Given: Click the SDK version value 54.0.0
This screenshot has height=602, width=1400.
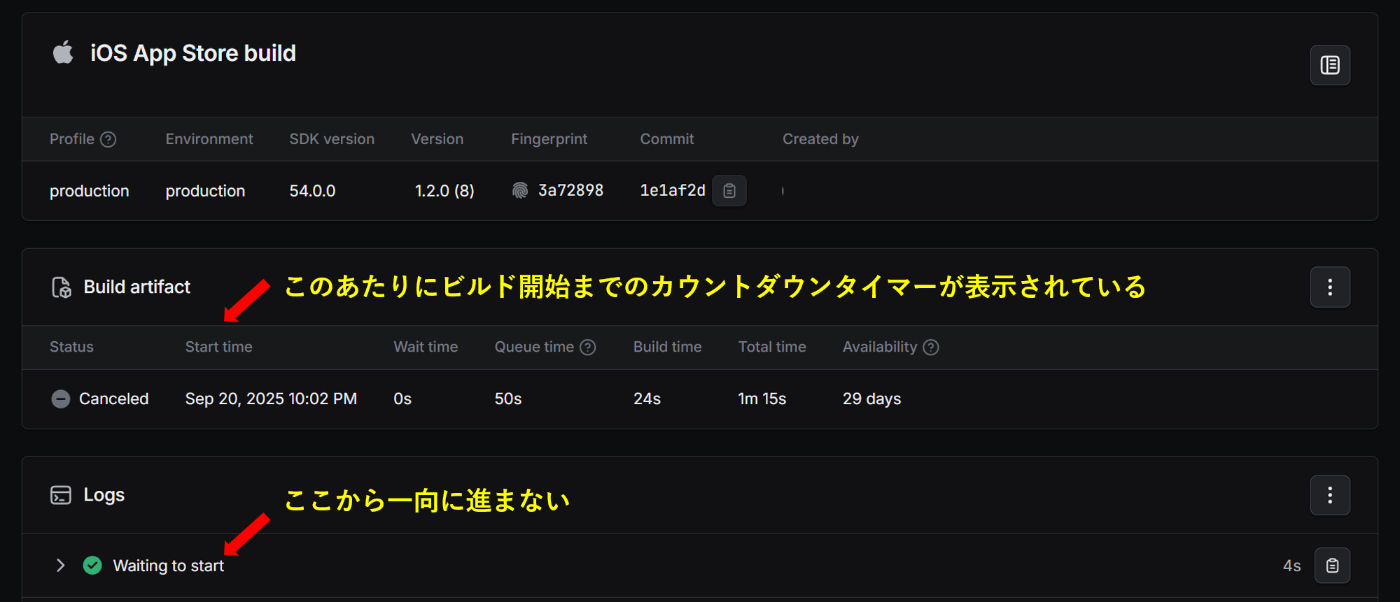Looking at the screenshot, I should [313, 191].
